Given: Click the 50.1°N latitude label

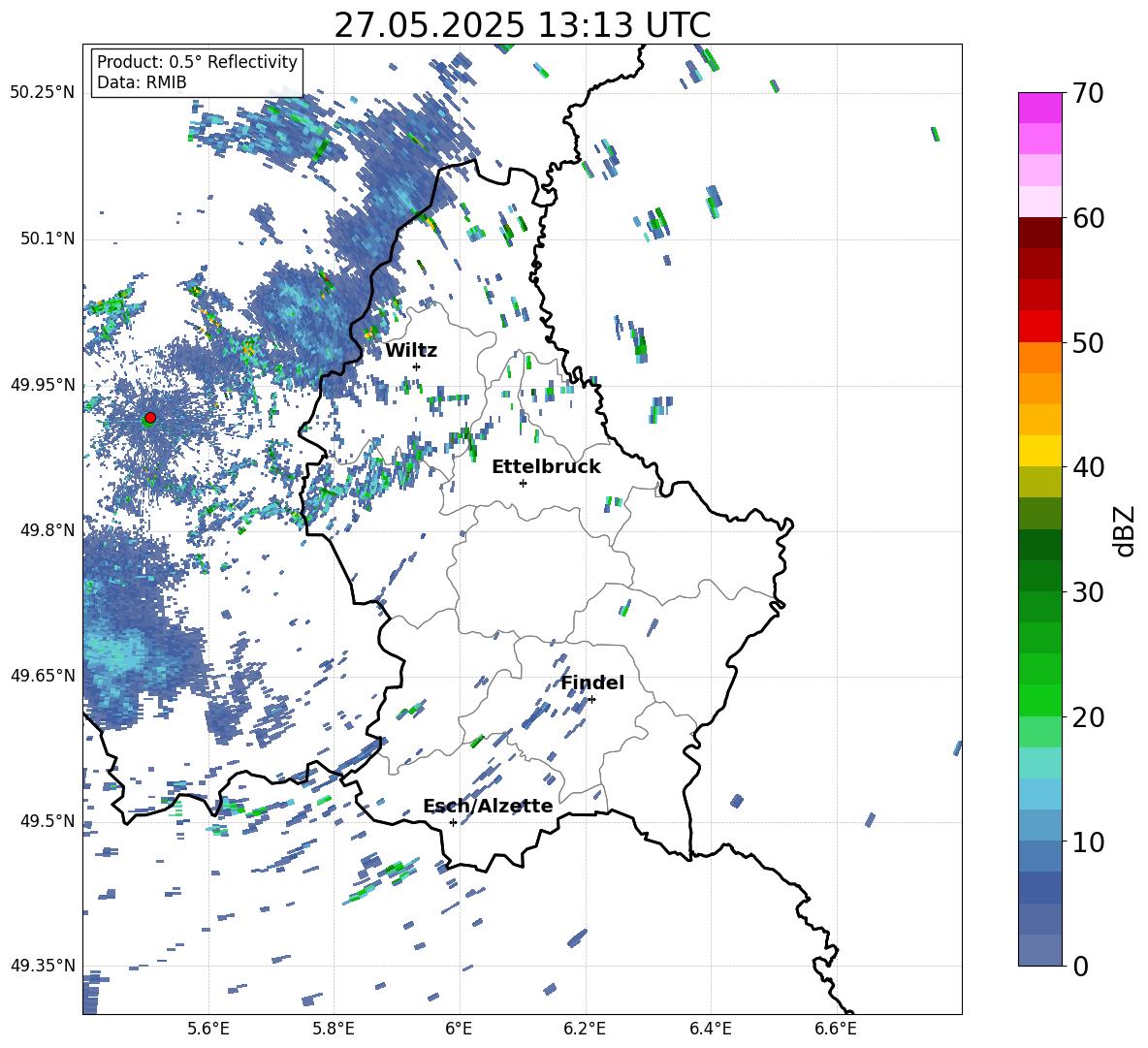Looking at the screenshot, I should [x=47, y=238].
